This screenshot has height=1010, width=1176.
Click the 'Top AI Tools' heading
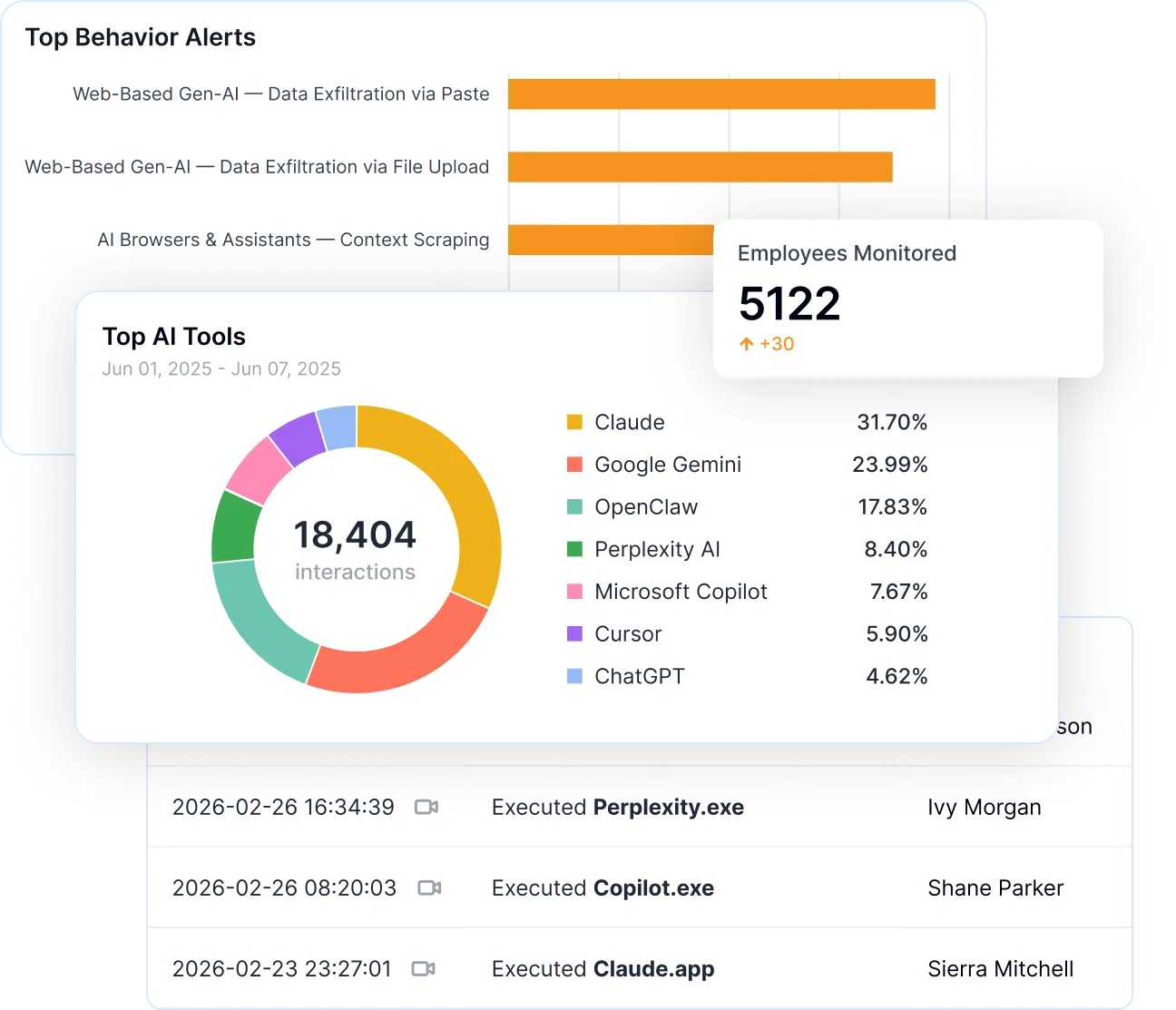coord(174,337)
